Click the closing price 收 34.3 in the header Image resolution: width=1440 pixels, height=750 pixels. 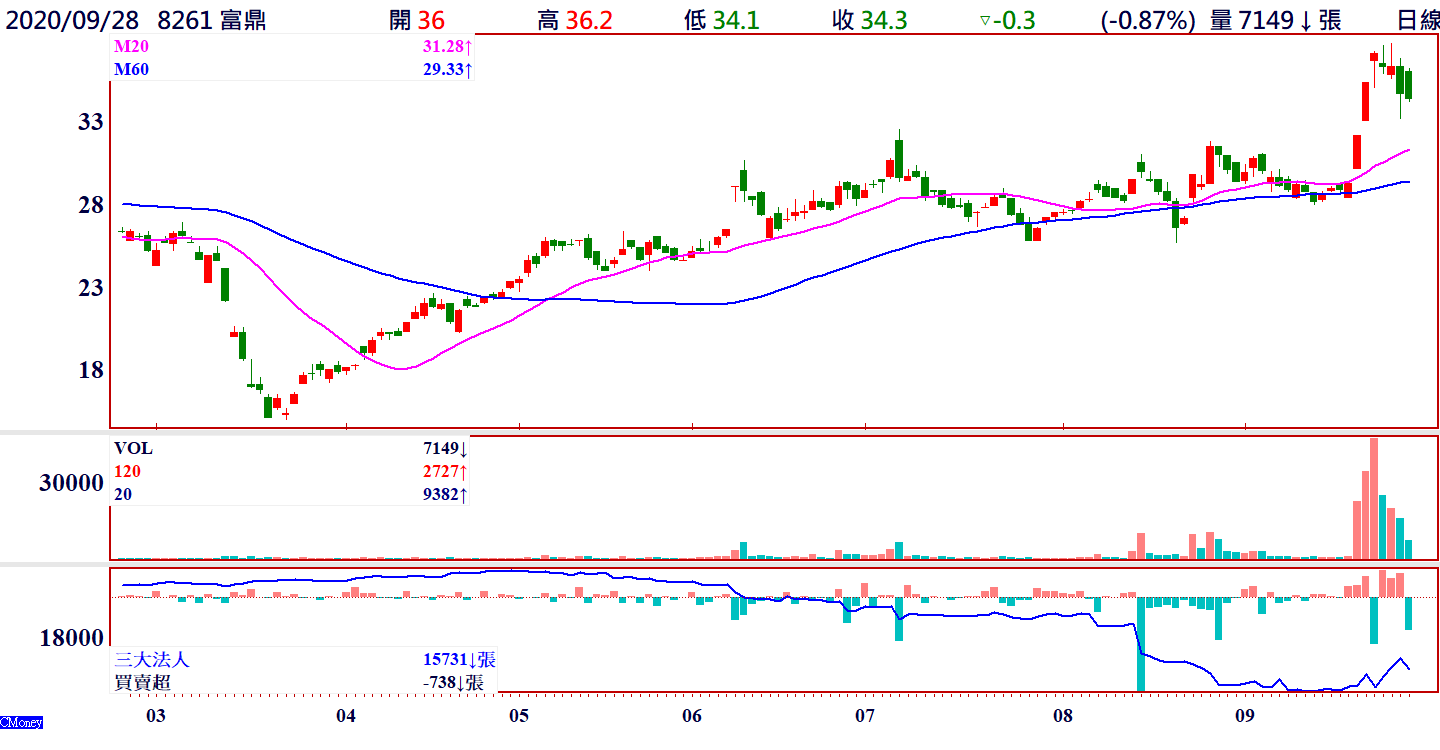click(869, 20)
